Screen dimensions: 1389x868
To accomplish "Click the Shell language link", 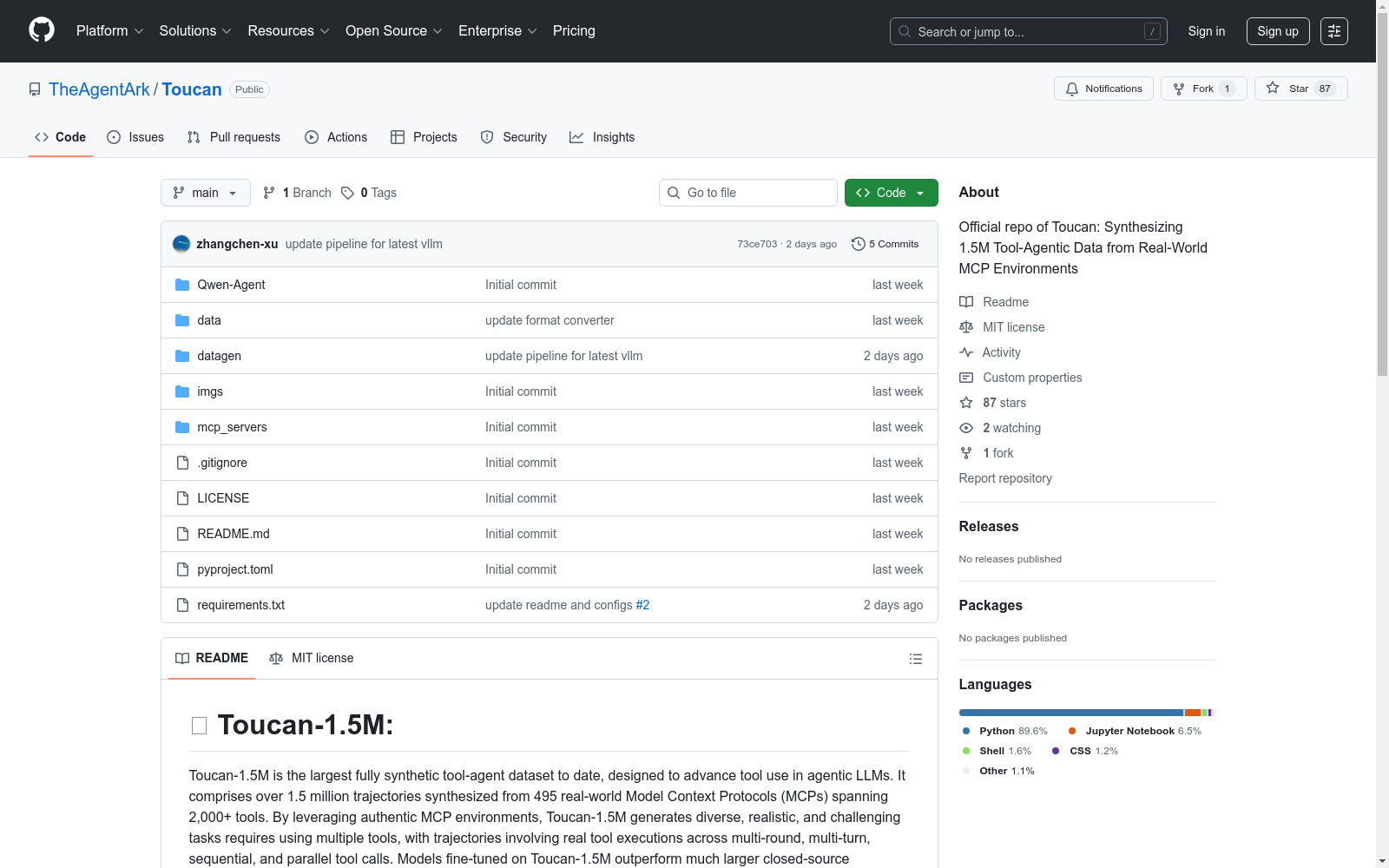I will pyautogui.click(x=997, y=751).
